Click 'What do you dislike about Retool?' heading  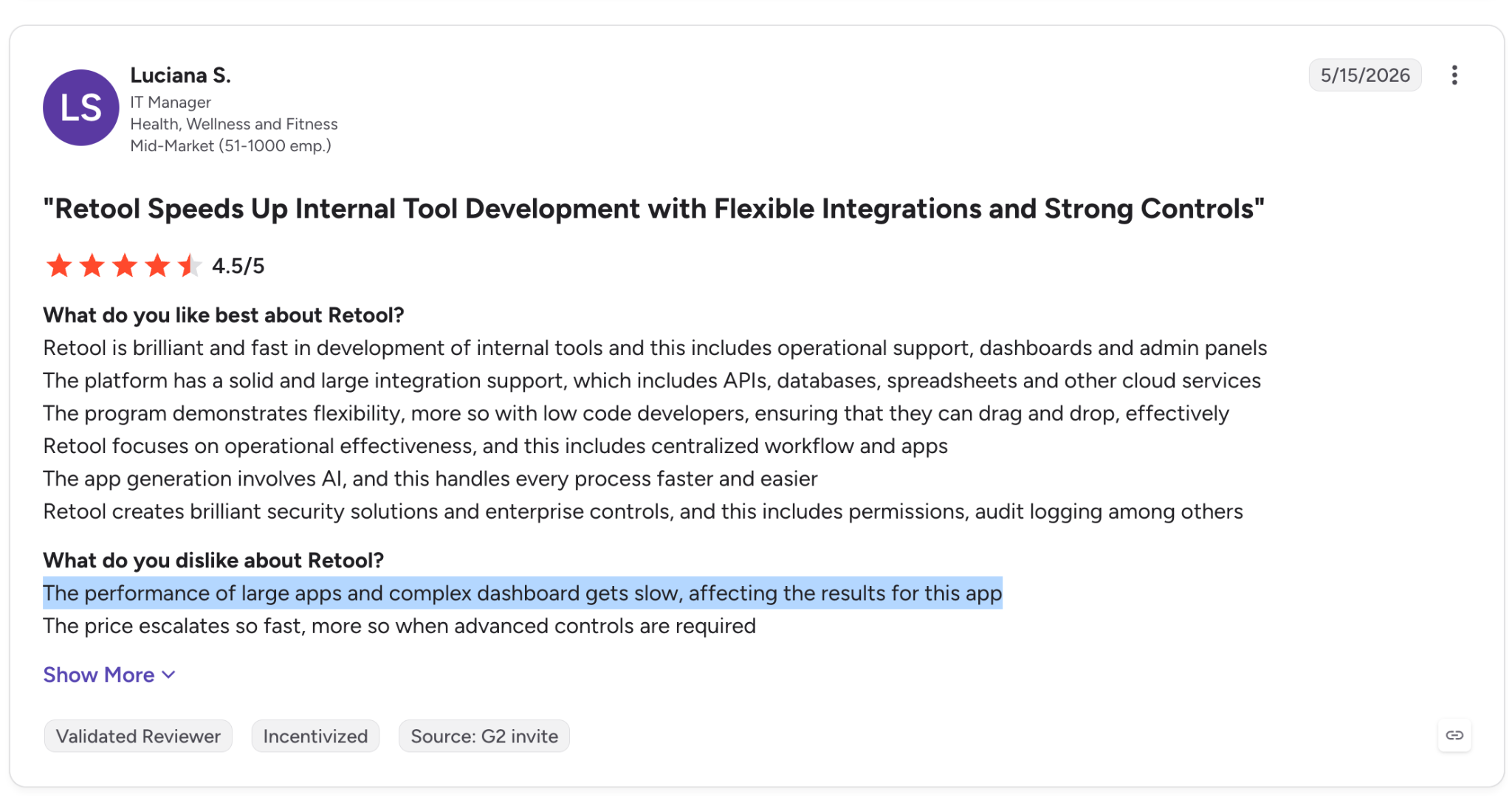(x=213, y=560)
